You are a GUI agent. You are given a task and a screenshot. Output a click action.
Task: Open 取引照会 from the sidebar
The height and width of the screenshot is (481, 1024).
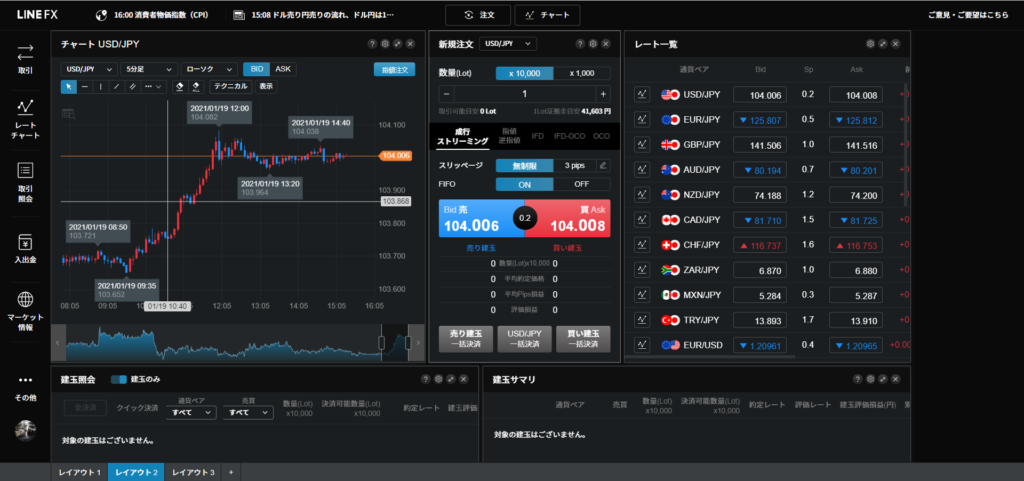pos(25,182)
